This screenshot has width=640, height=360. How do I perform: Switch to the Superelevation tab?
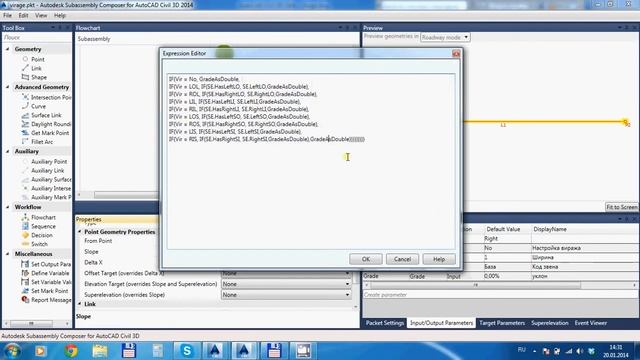click(549, 323)
